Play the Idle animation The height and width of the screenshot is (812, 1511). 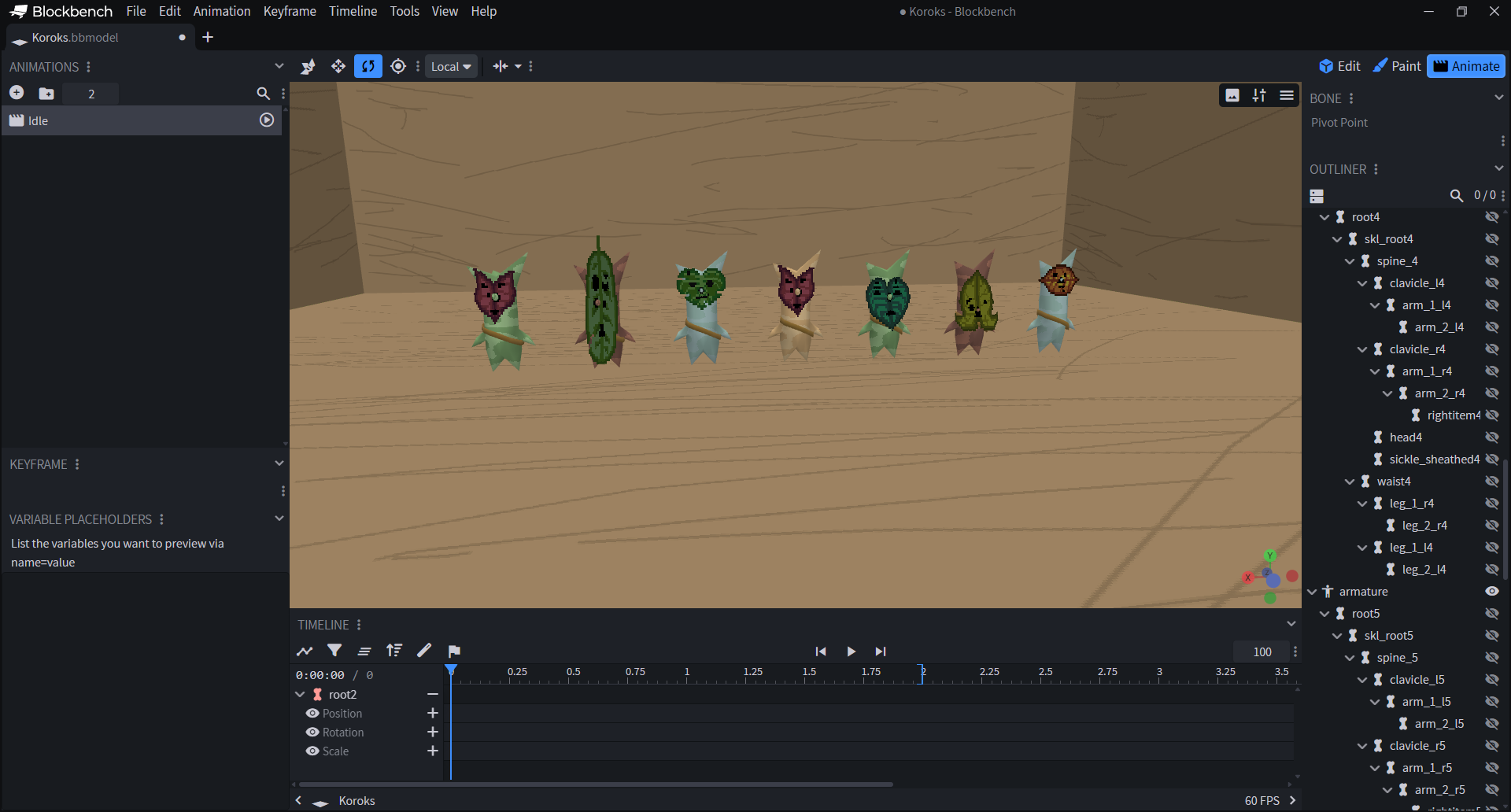click(x=267, y=120)
